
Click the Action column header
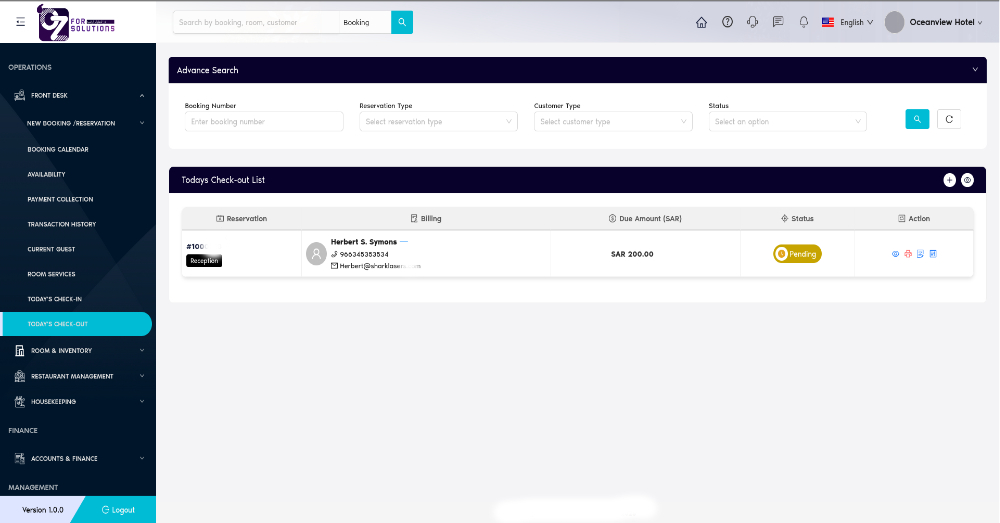[x=914, y=218]
